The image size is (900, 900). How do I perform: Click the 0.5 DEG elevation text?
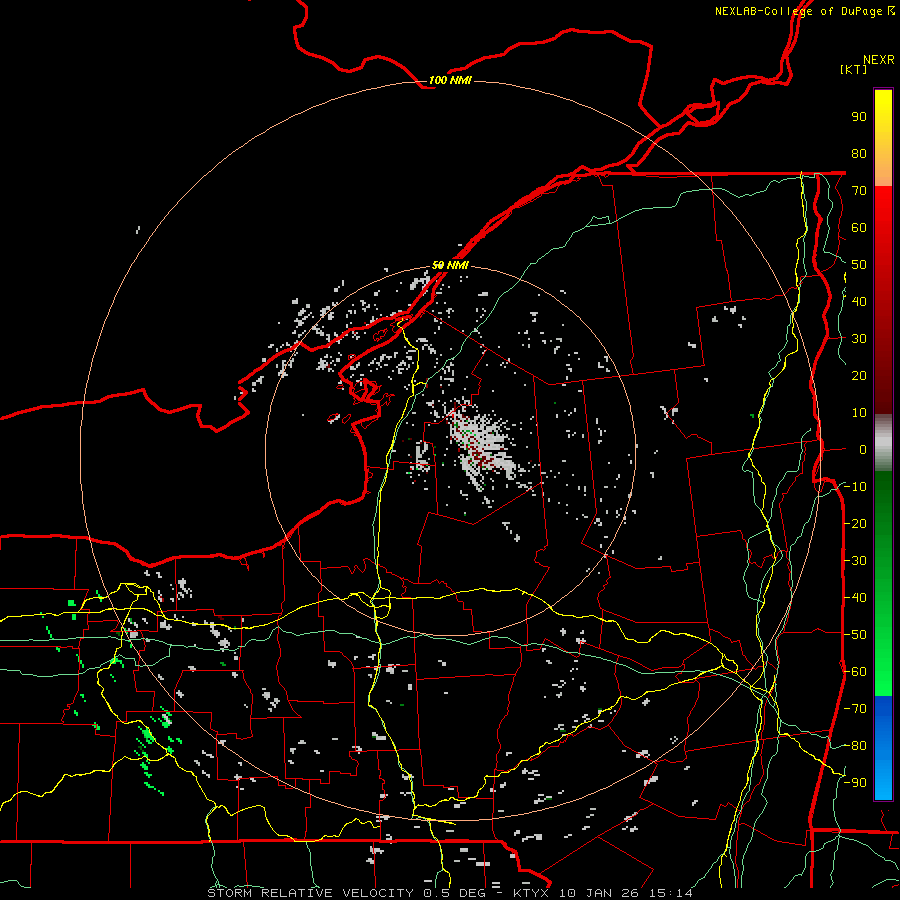pyautogui.click(x=455, y=893)
